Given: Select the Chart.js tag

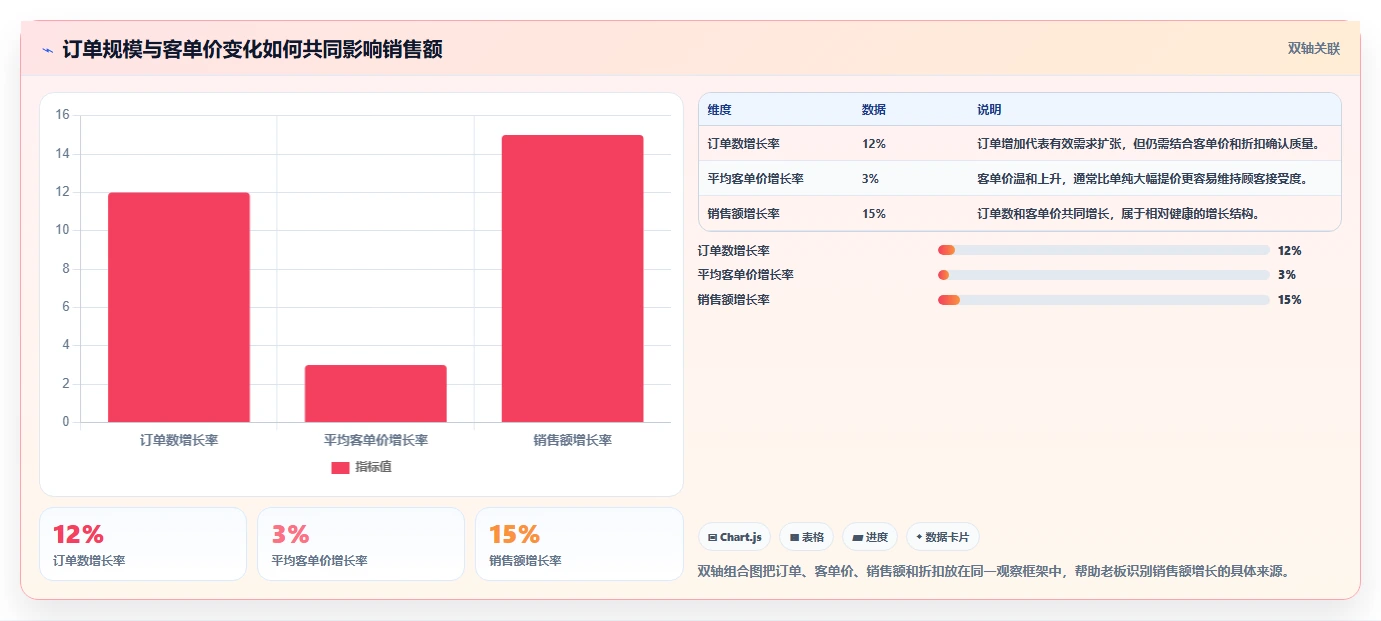Looking at the screenshot, I should pyautogui.click(x=734, y=537).
